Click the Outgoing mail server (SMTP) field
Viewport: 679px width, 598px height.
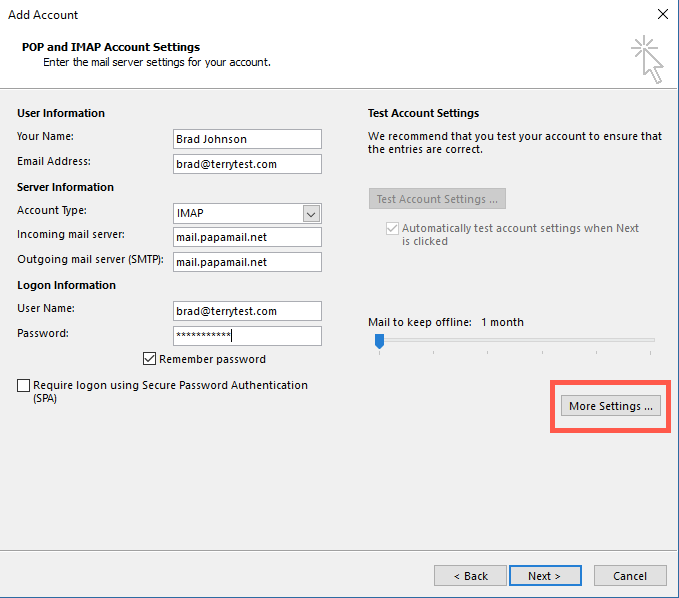coord(247,262)
